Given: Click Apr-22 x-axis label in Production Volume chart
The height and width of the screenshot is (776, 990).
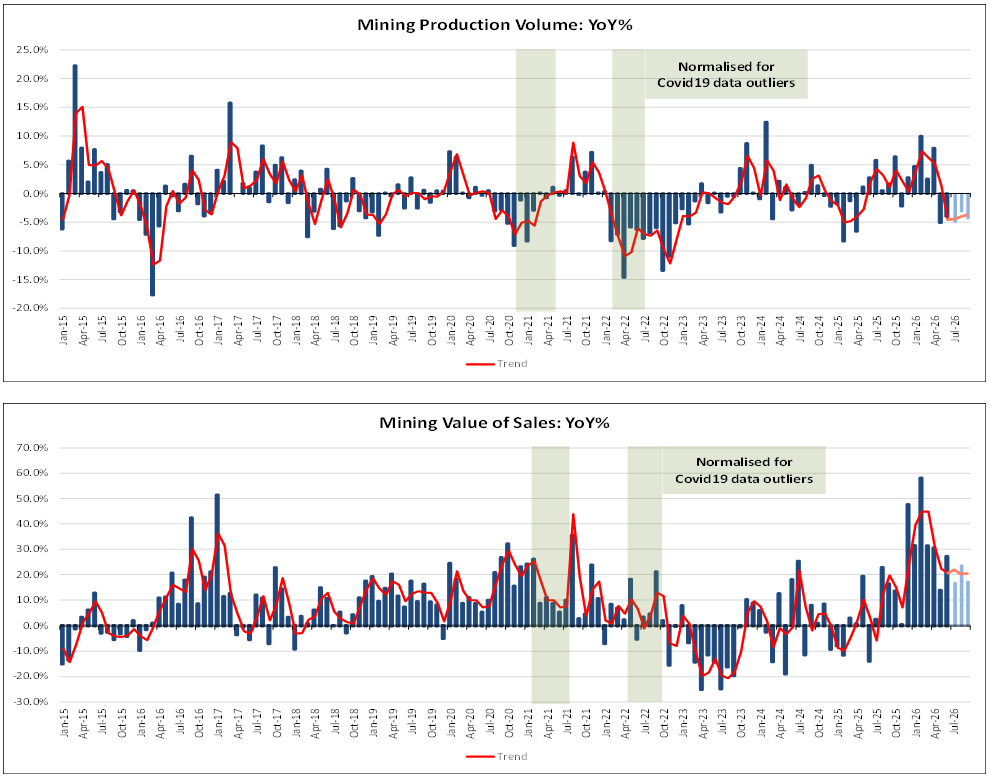Looking at the screenshot, I should click(x=625, y=330).
